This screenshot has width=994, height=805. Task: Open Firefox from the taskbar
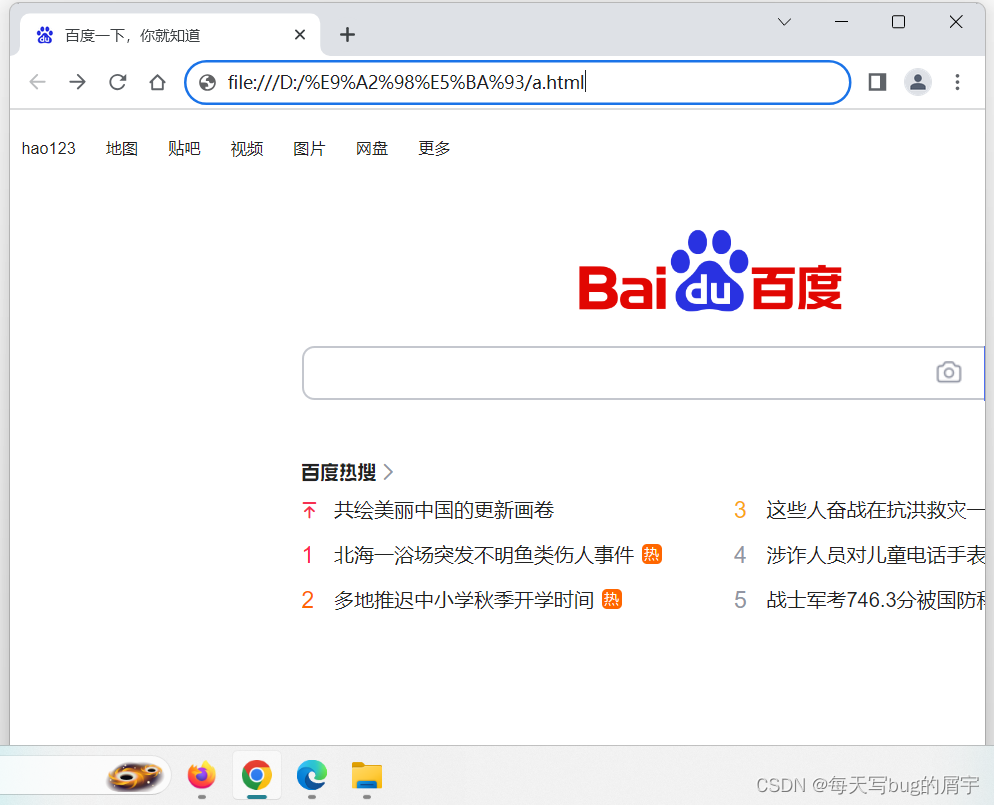point(202,776)
